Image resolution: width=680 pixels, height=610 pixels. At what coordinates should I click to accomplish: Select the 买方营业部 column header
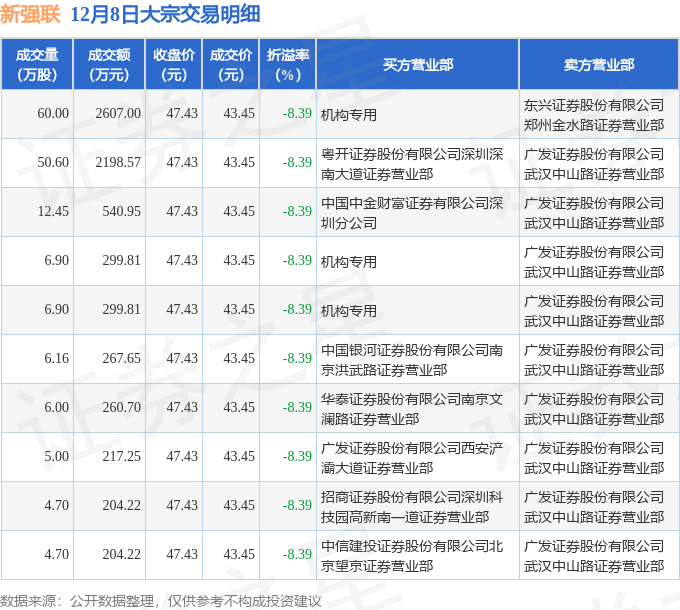coord(418,65)
